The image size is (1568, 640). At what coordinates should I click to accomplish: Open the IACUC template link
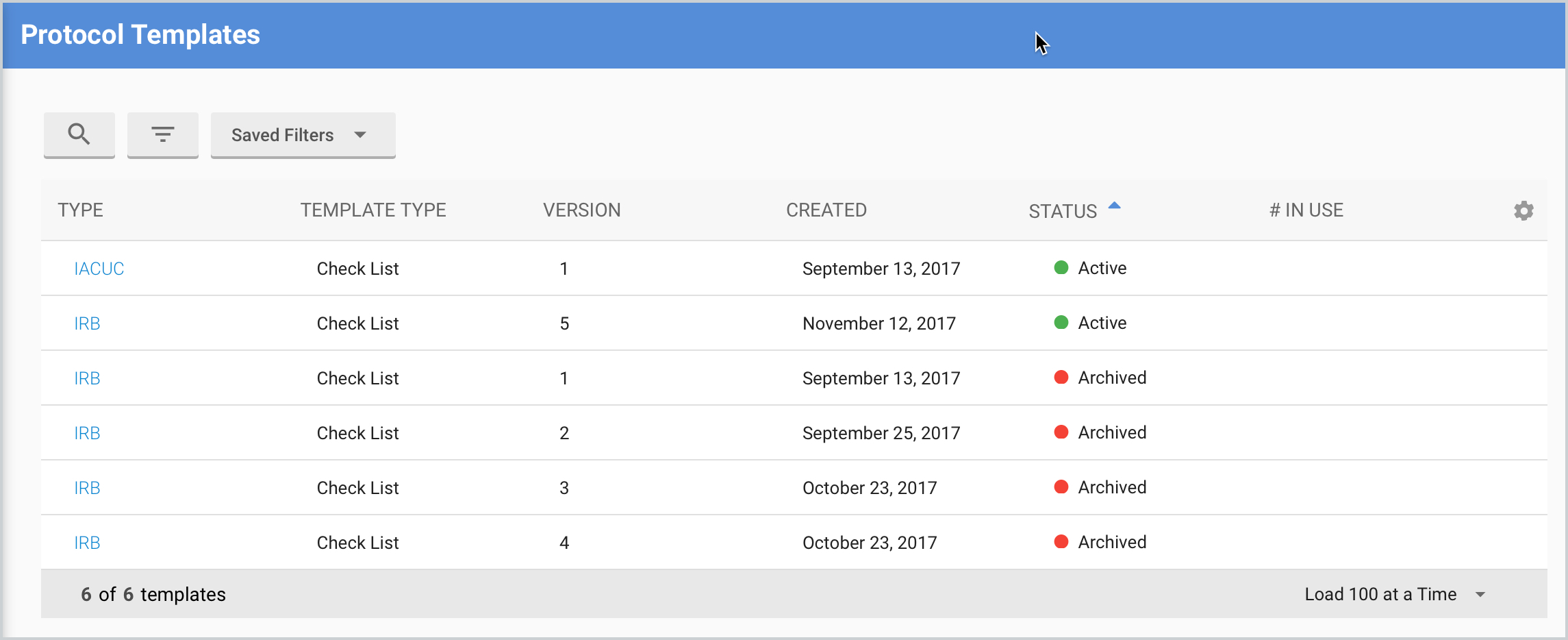coord(99,269)
